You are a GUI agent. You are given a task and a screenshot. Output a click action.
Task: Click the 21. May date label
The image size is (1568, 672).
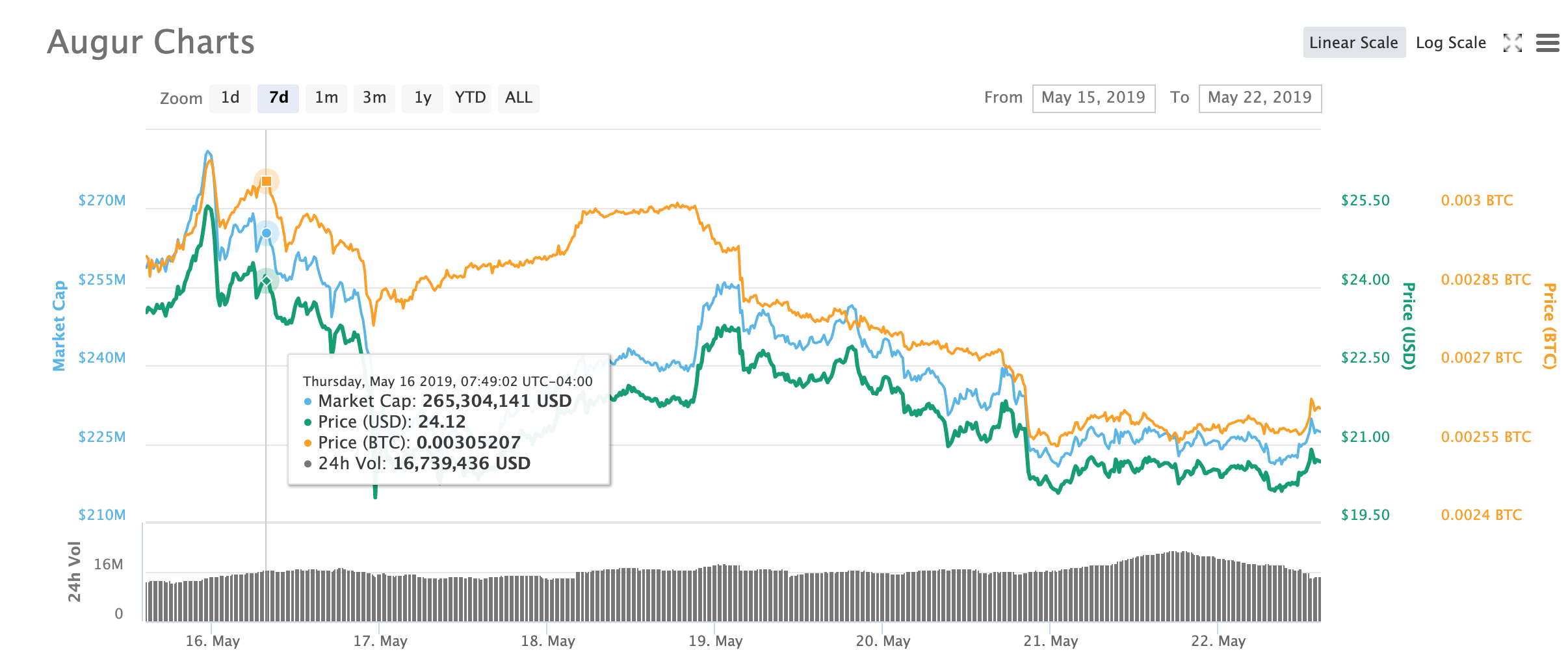[x=1051, y=641]
